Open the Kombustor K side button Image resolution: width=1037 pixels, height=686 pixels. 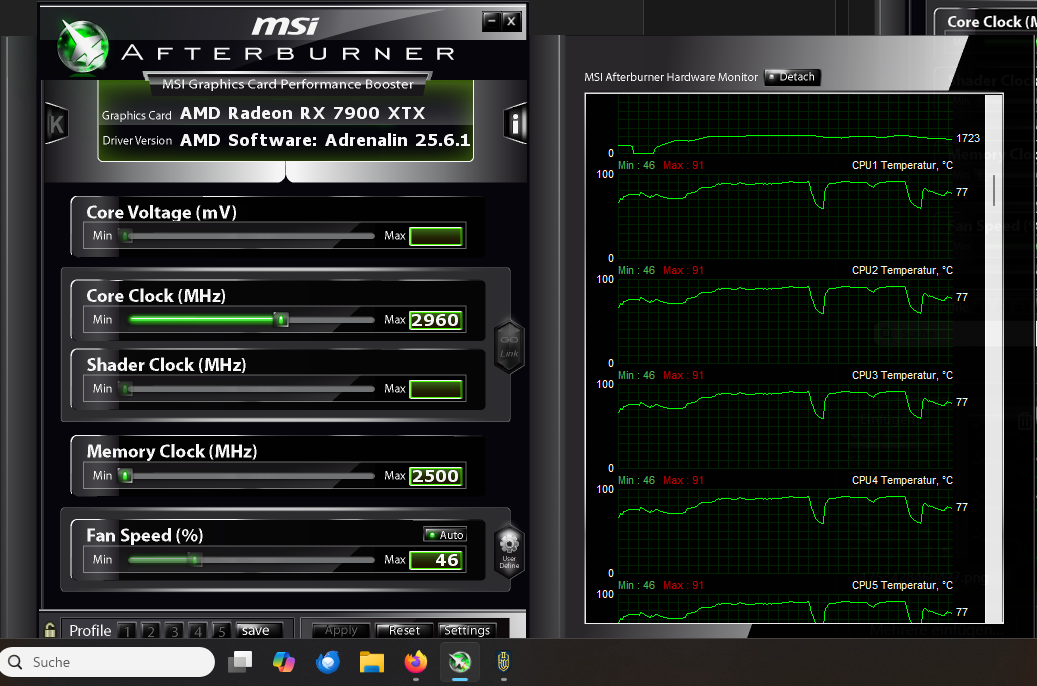(56, 124)
